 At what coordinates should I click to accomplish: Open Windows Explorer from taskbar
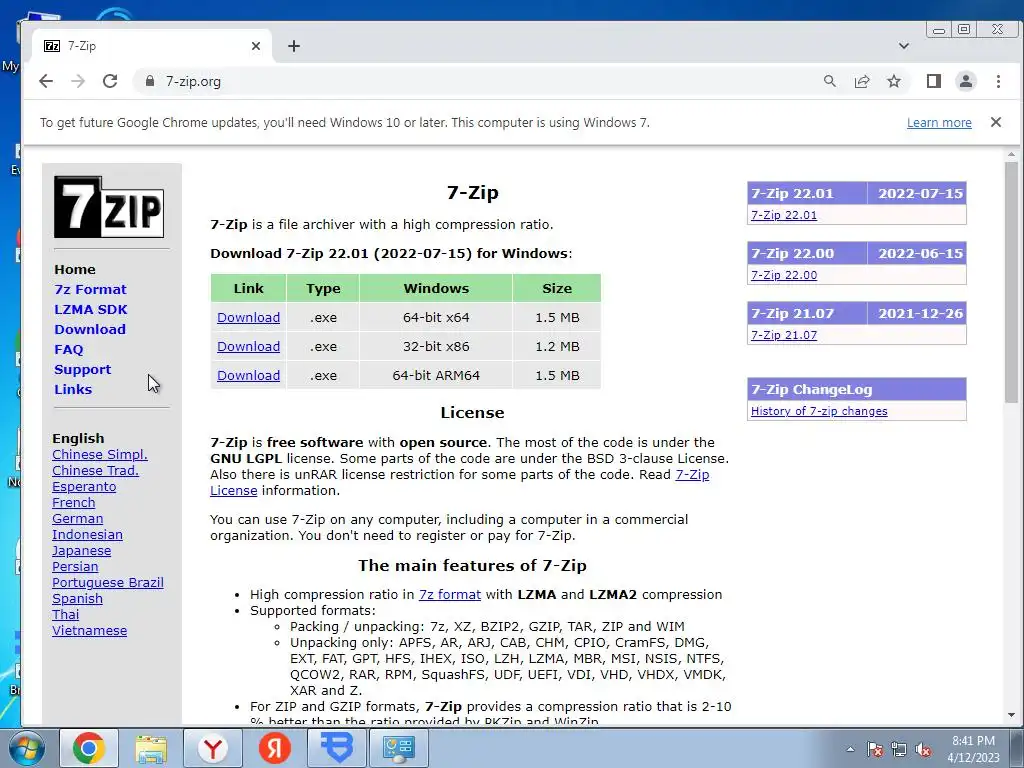point(151,748)
